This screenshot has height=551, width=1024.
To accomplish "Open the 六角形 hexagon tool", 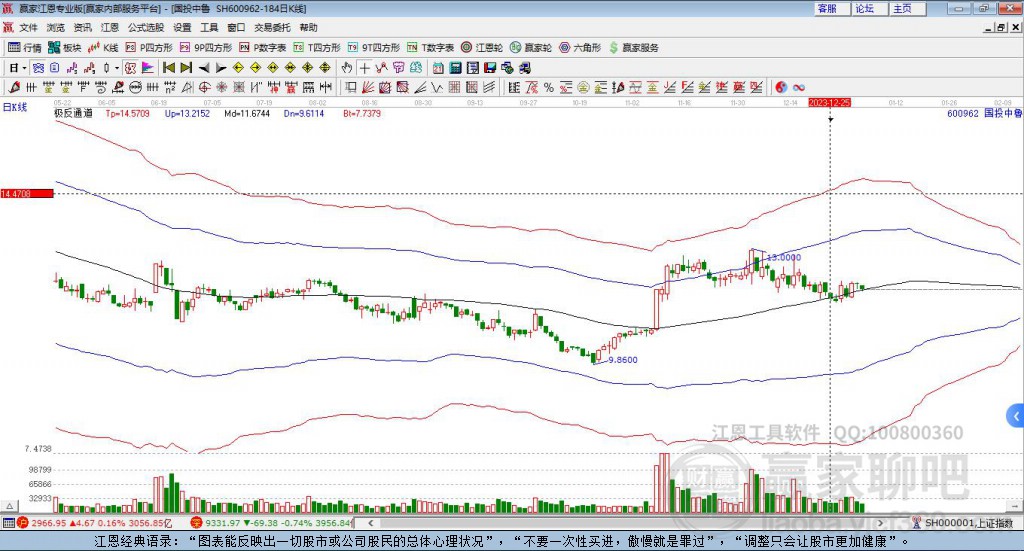I will click(580, 48).
